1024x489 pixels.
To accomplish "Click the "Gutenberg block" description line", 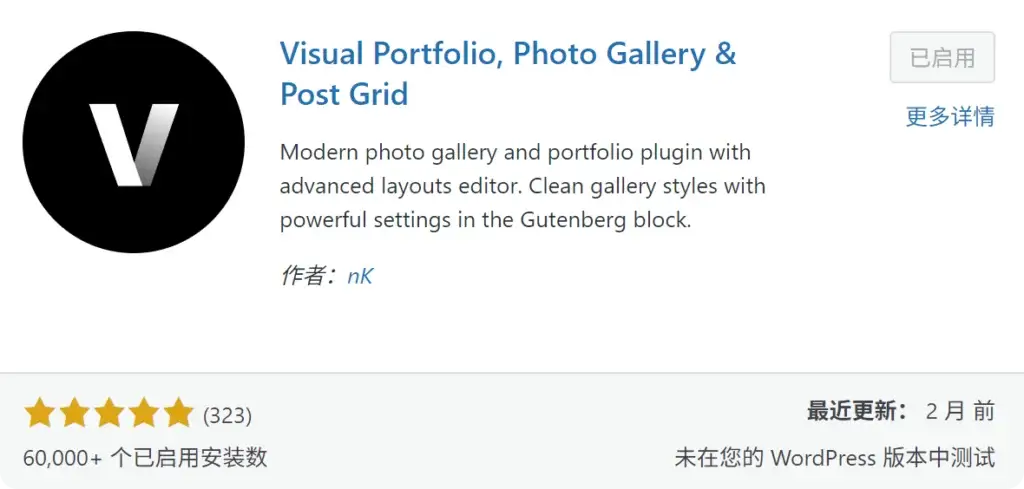I will (485, 219).
